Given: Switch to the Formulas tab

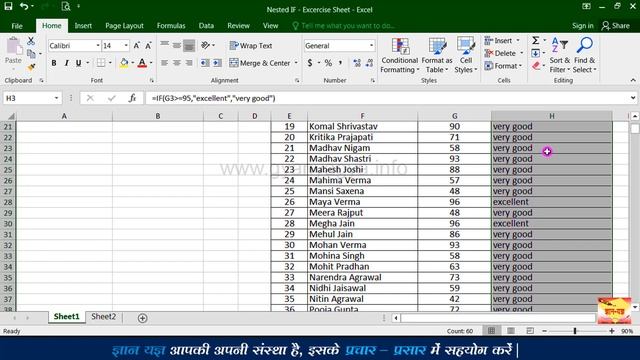Looking at the screenshot, I should pyautogui.click(x=171, y=26).
